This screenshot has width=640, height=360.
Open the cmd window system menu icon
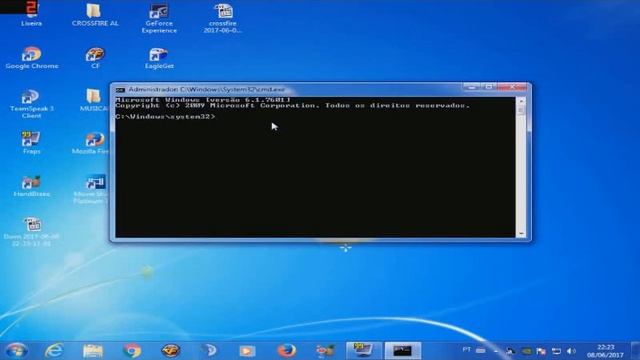(120, 90)
